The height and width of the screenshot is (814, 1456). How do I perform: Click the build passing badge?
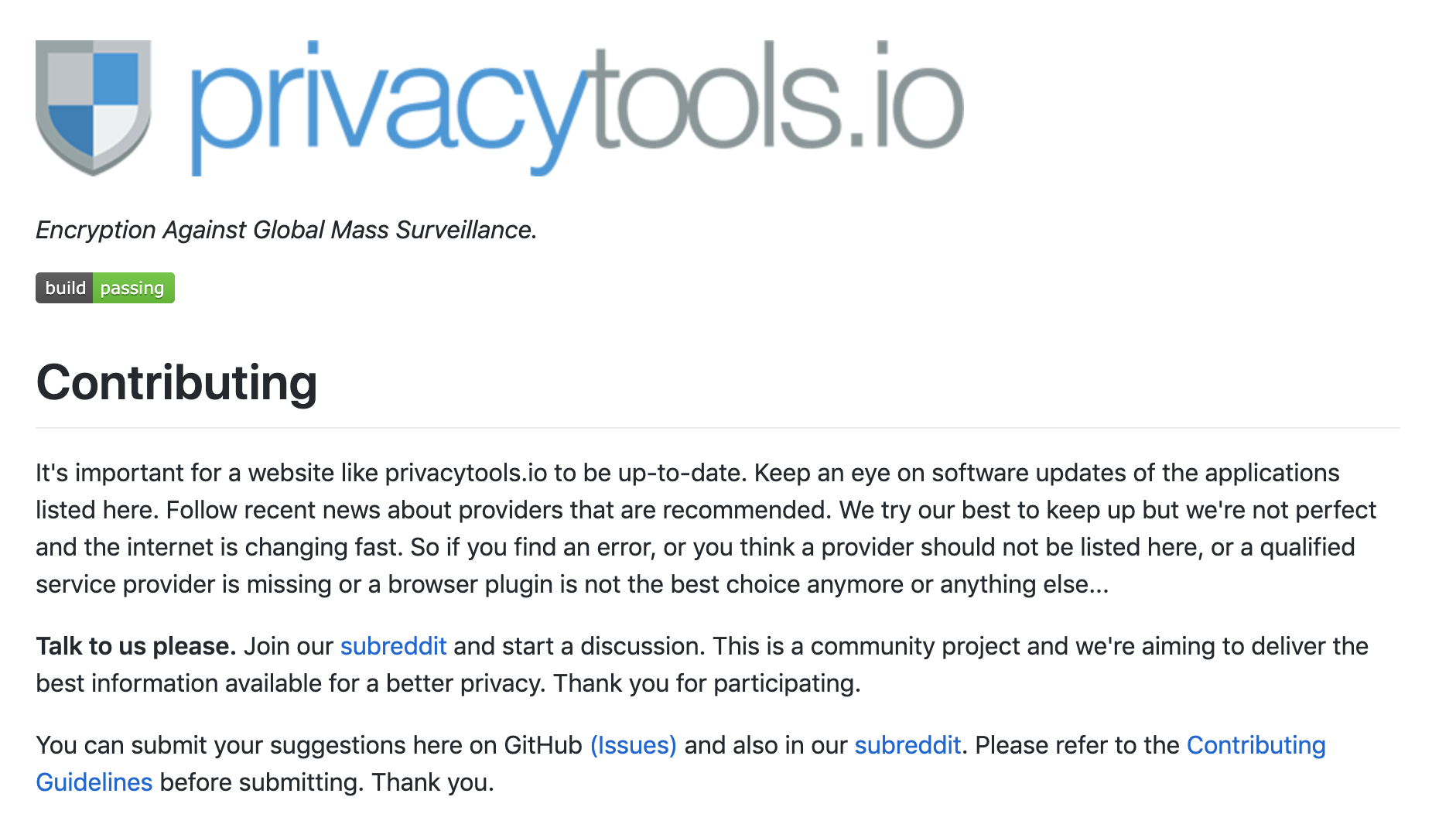[x=105, y=288]
